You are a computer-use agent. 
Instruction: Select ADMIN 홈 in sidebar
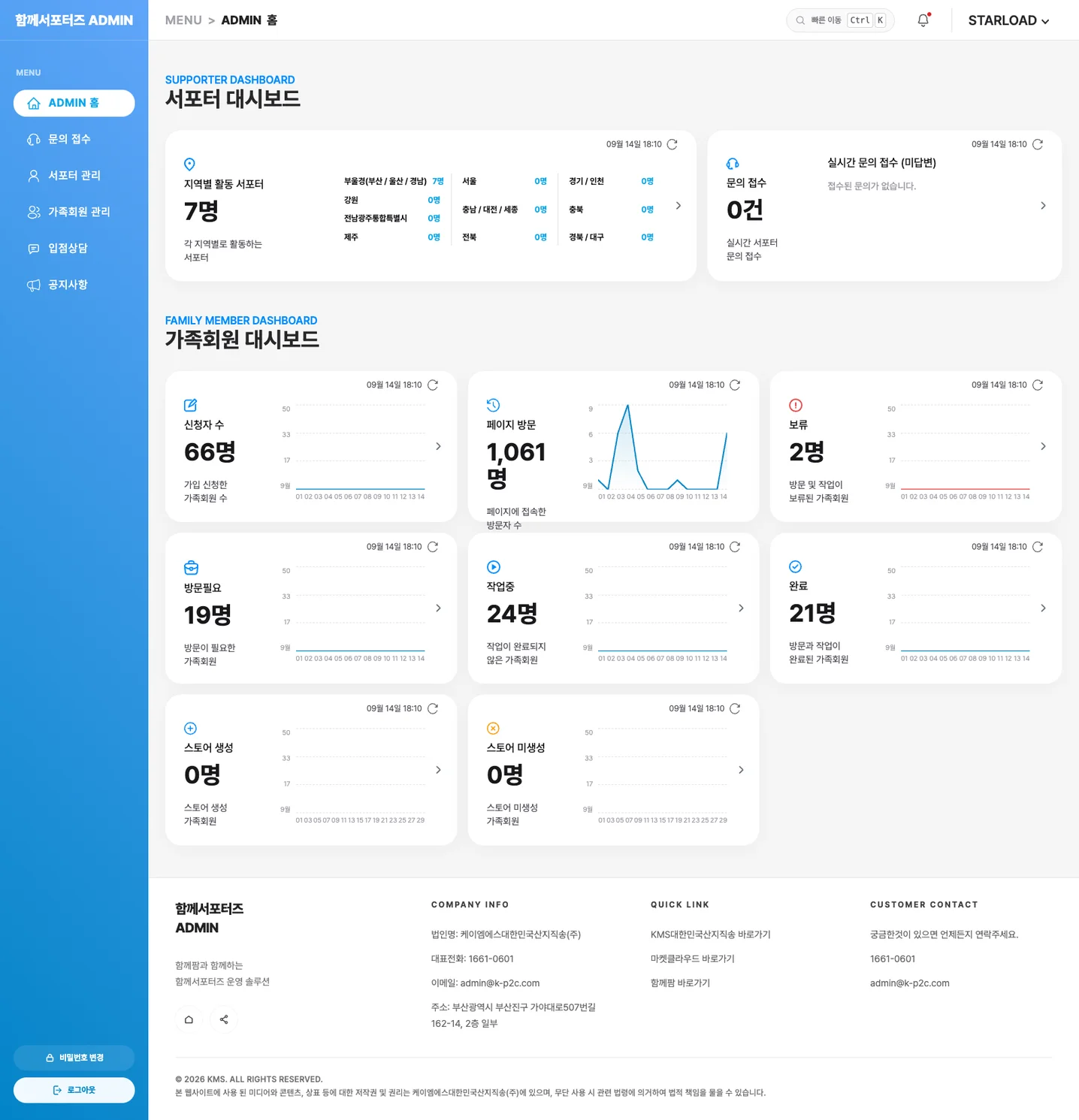click(74, 103)
